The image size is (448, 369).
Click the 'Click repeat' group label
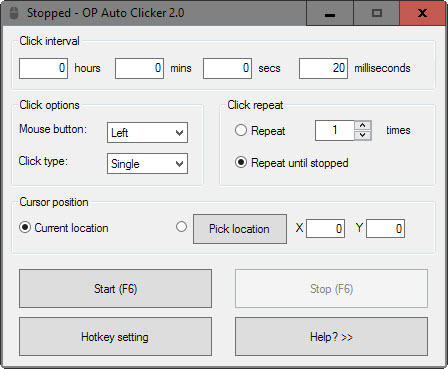(255, 105)
